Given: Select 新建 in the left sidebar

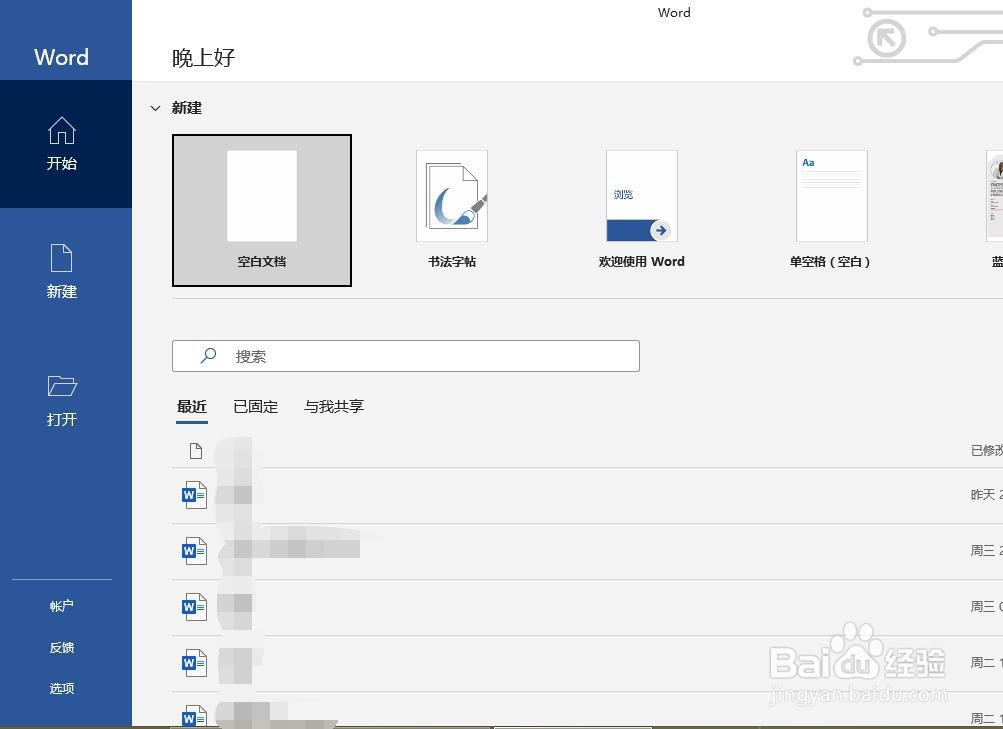Looking at the screenshot, I should pyautogui.click(x=62, y=272).
